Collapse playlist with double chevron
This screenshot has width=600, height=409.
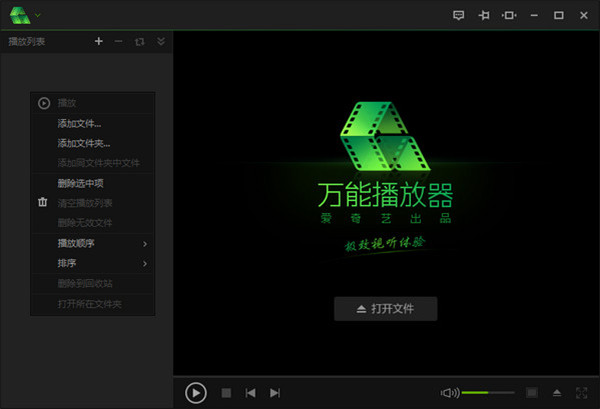tap(161, 41)
